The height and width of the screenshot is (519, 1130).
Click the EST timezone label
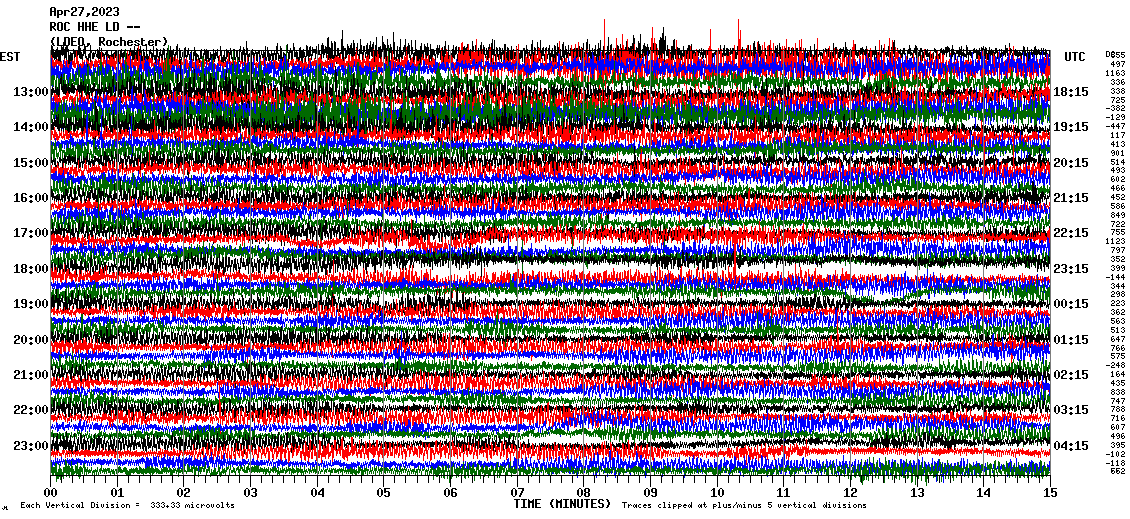(10, 57)
